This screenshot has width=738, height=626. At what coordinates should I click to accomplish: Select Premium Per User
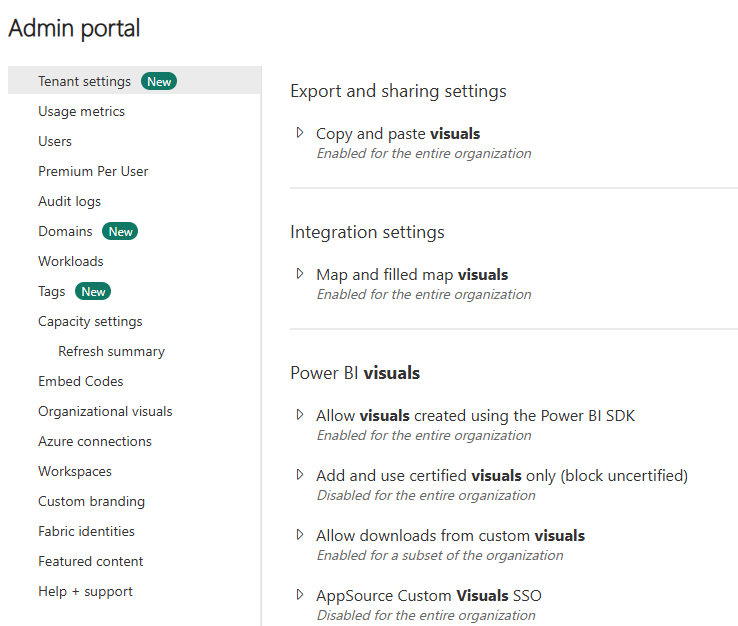coord(93,171)
